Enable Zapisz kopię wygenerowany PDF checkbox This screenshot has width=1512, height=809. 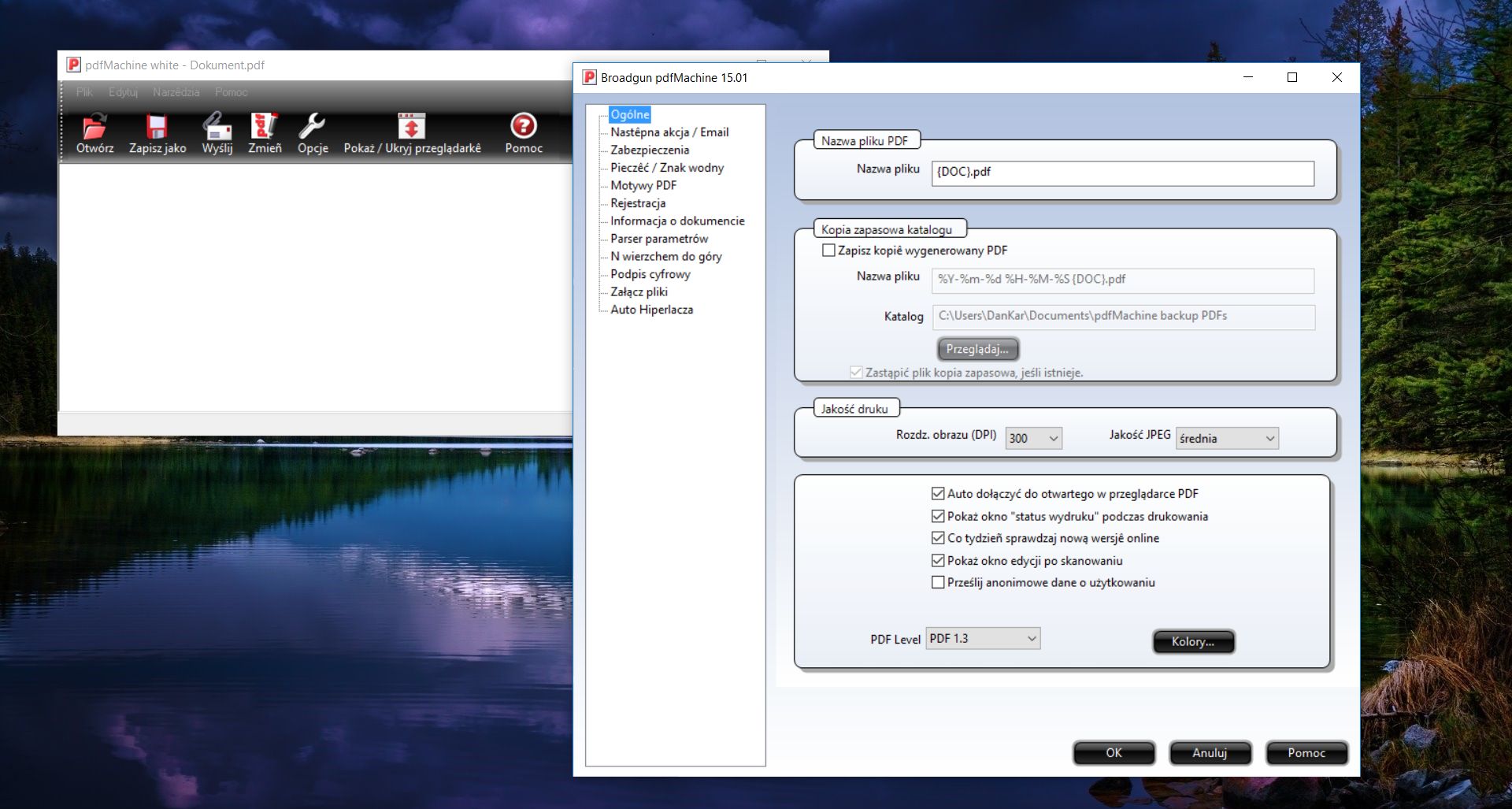[828, 250]
